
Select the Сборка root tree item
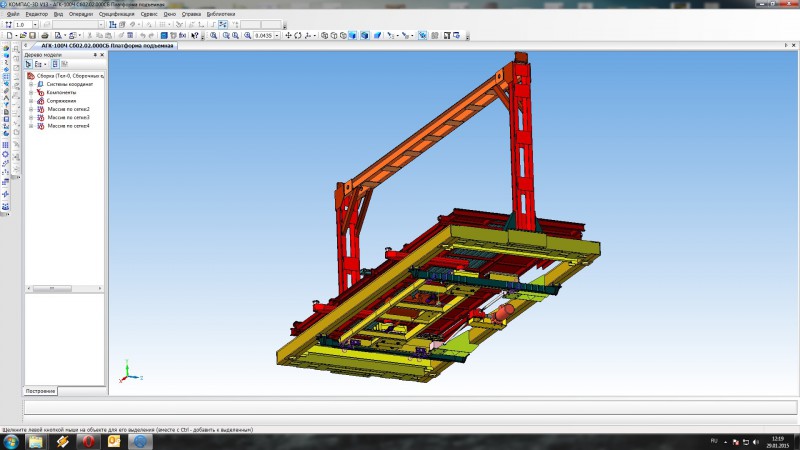(66, 76)
